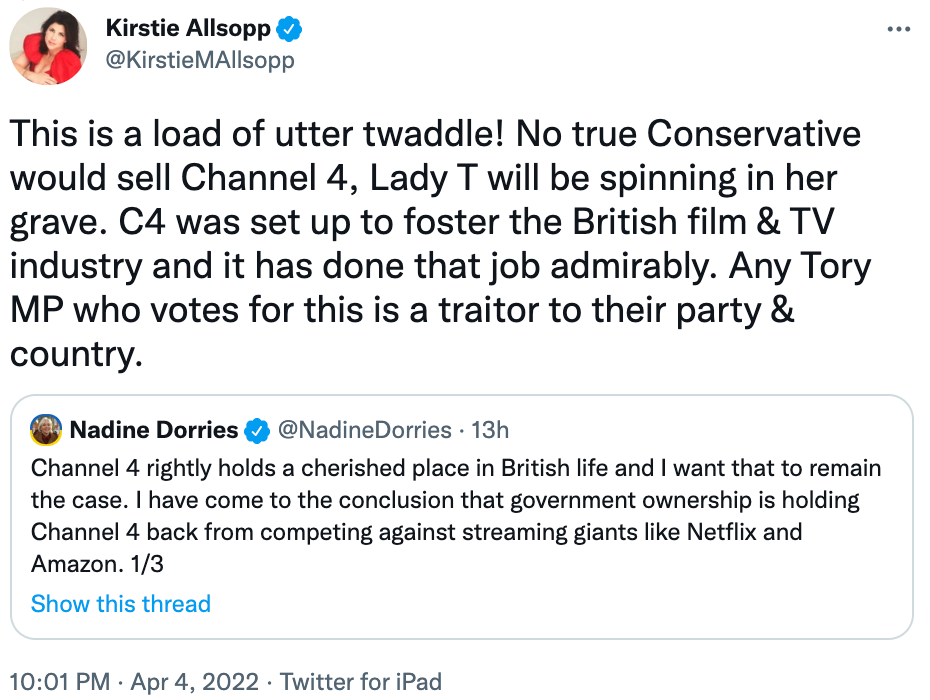Click the verified badge beside Kirstie Allsopp
The height and width of the screenshot is (700, 930).
tap(289, 29)
